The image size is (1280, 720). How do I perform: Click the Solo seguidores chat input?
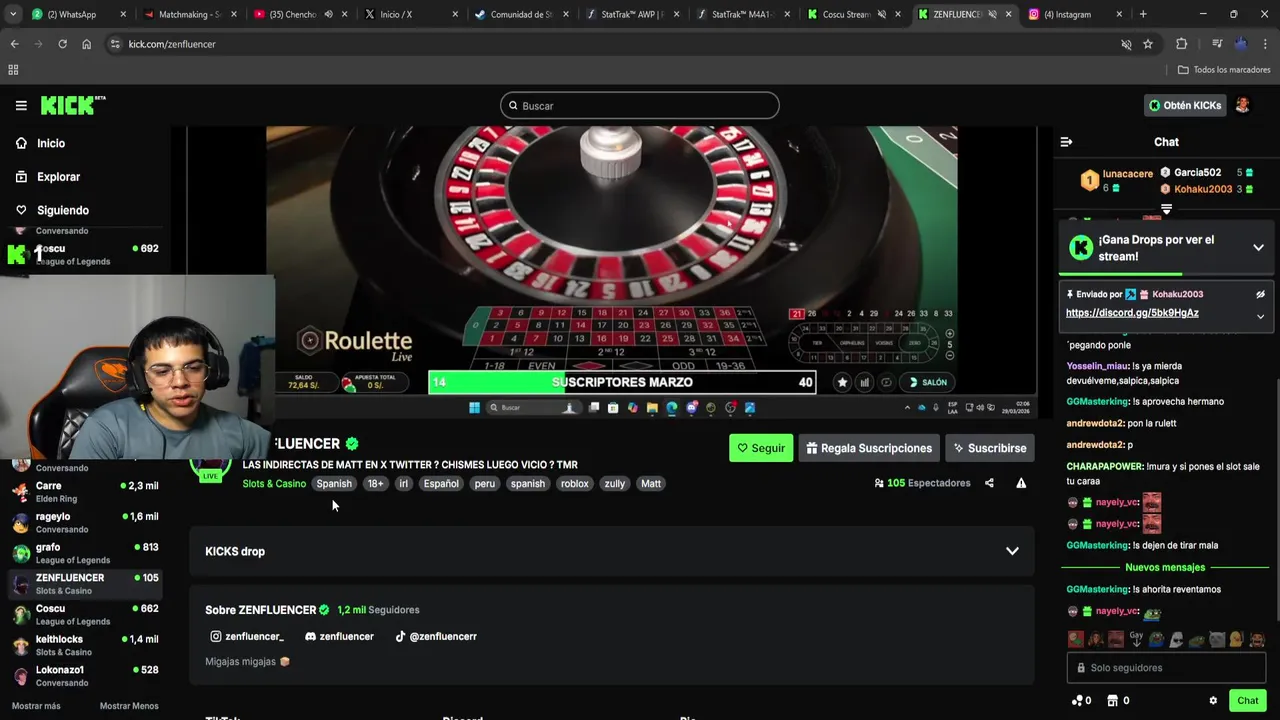(x=1166, y=668)
